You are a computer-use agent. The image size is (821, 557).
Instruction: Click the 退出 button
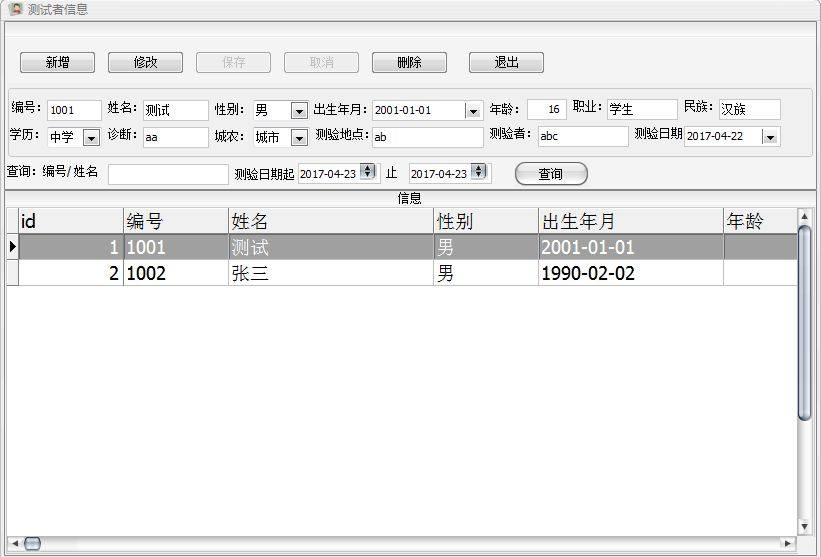click(506, 62)
